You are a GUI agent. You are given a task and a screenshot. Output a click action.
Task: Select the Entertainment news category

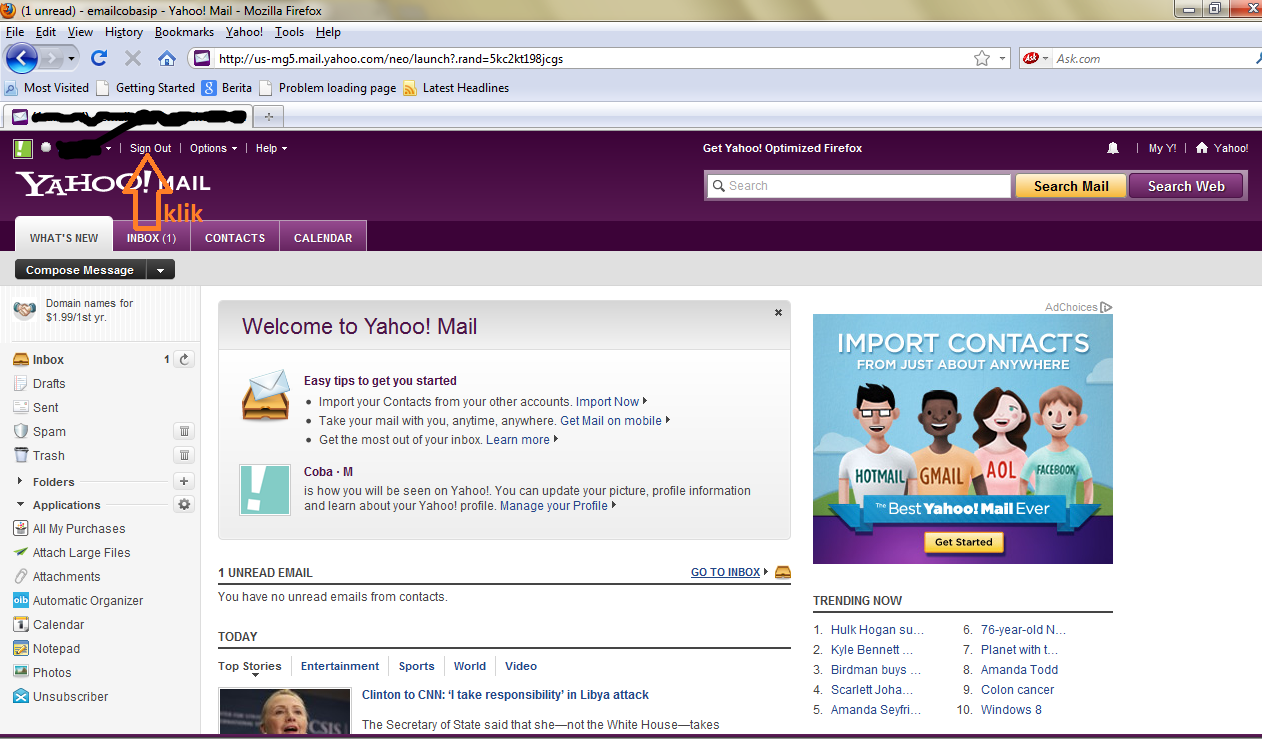click(340, 666)
